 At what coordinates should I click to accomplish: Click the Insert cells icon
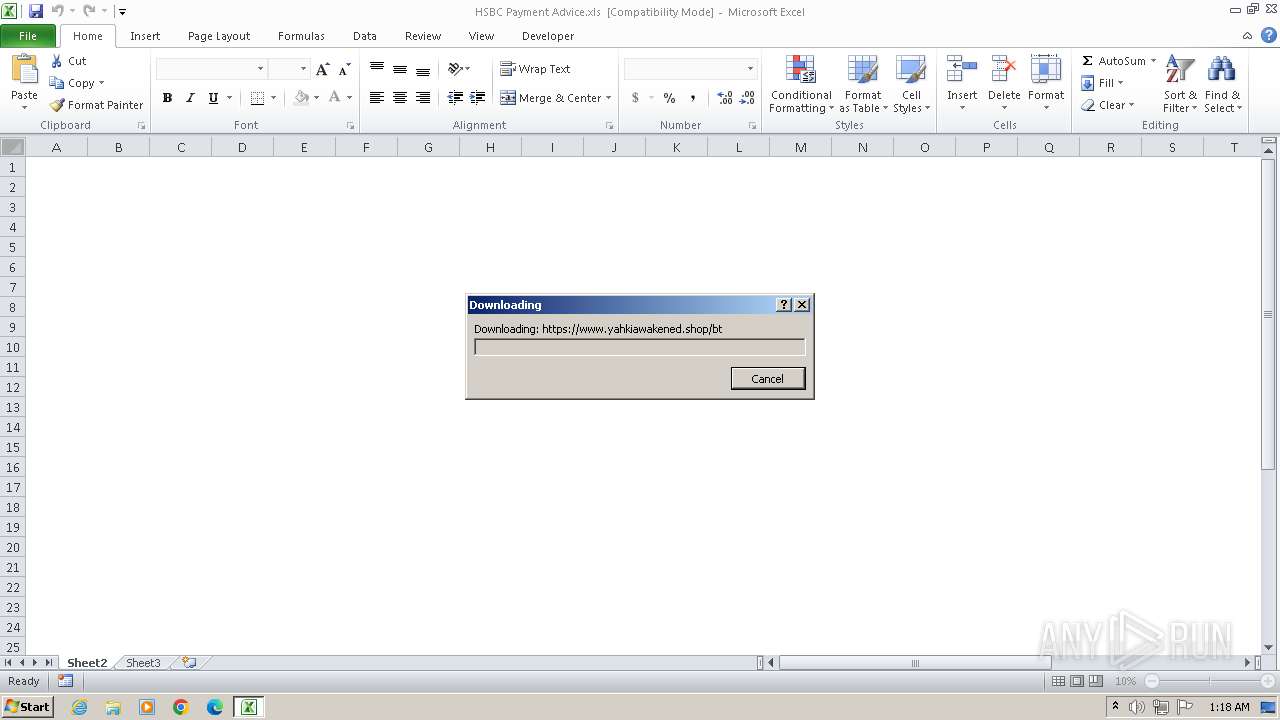[x=962, y=70]
